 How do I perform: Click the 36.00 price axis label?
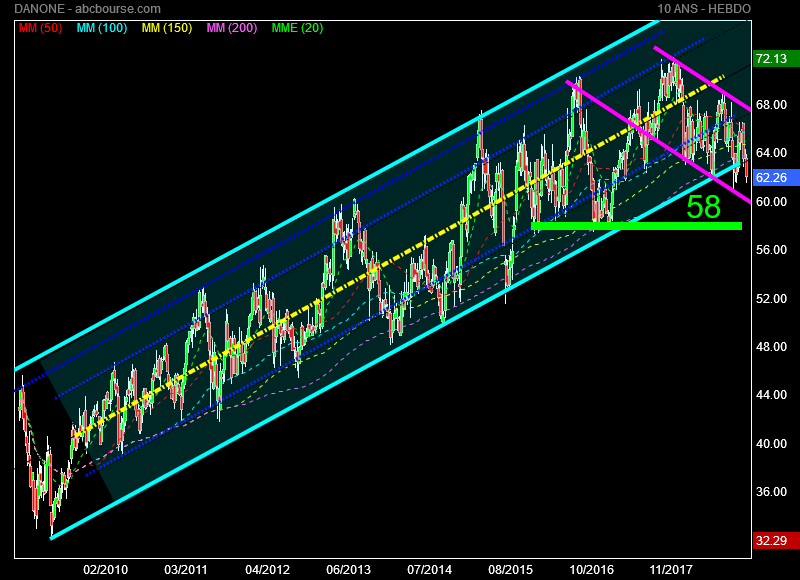tap(771, 491)
